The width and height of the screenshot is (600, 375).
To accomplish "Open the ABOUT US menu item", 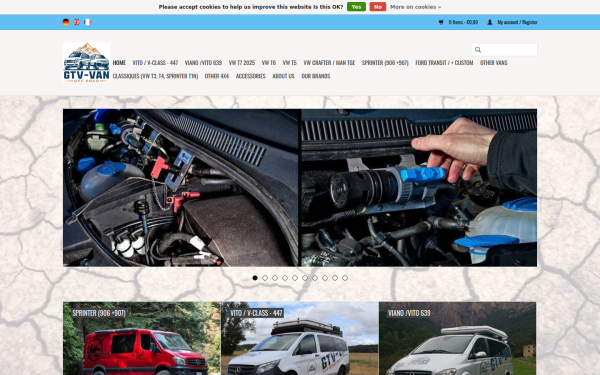I will click(x=283, y=76).
